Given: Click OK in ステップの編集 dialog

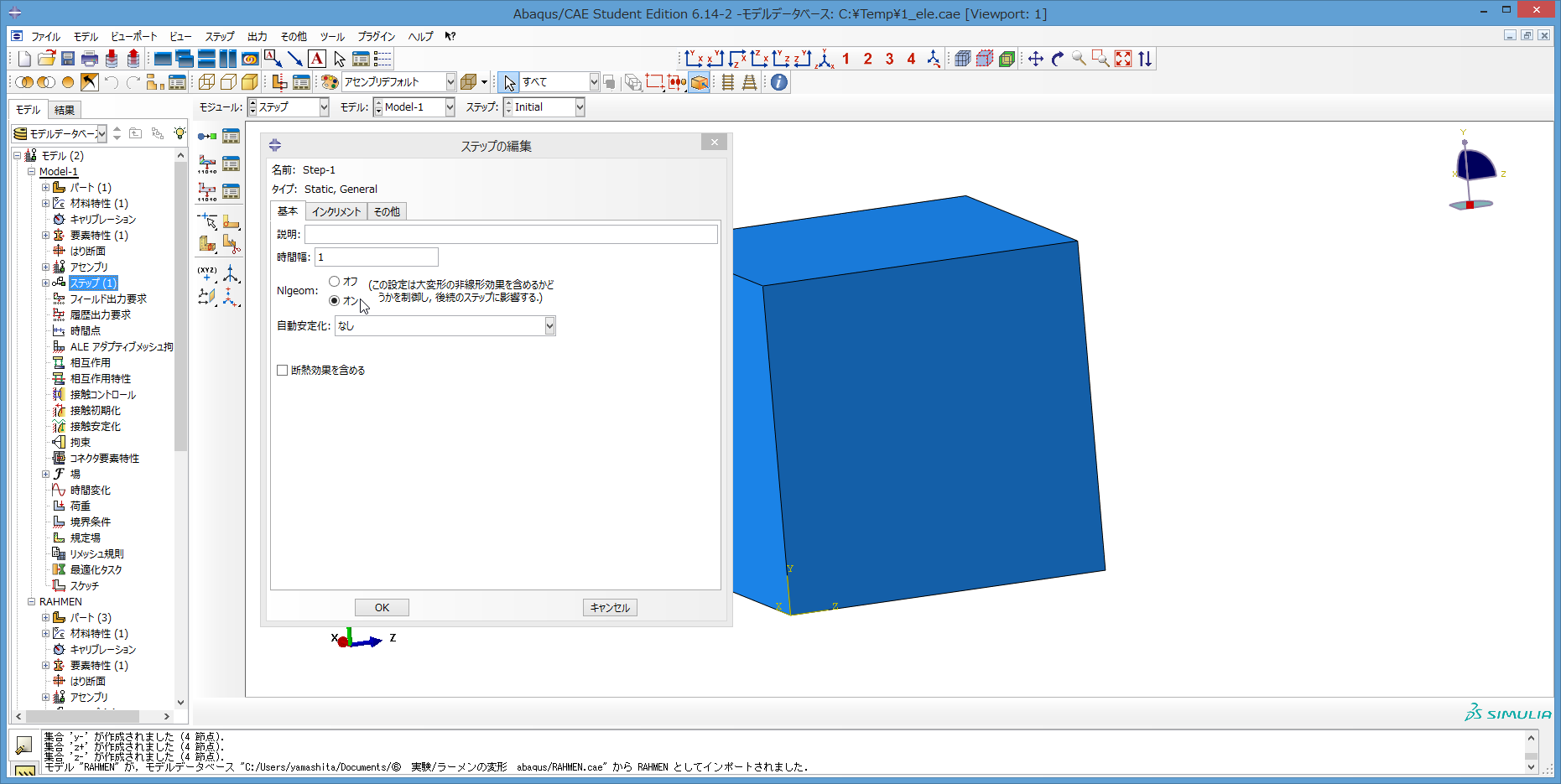Looking at the screenshot, I should tap(382, 608).
